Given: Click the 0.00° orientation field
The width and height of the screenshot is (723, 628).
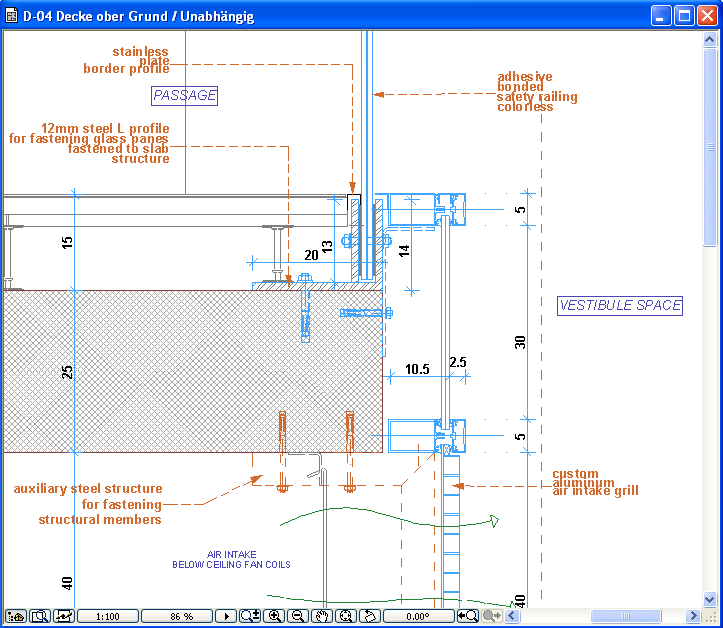Looking at the screenshot, I should (419, 616).
